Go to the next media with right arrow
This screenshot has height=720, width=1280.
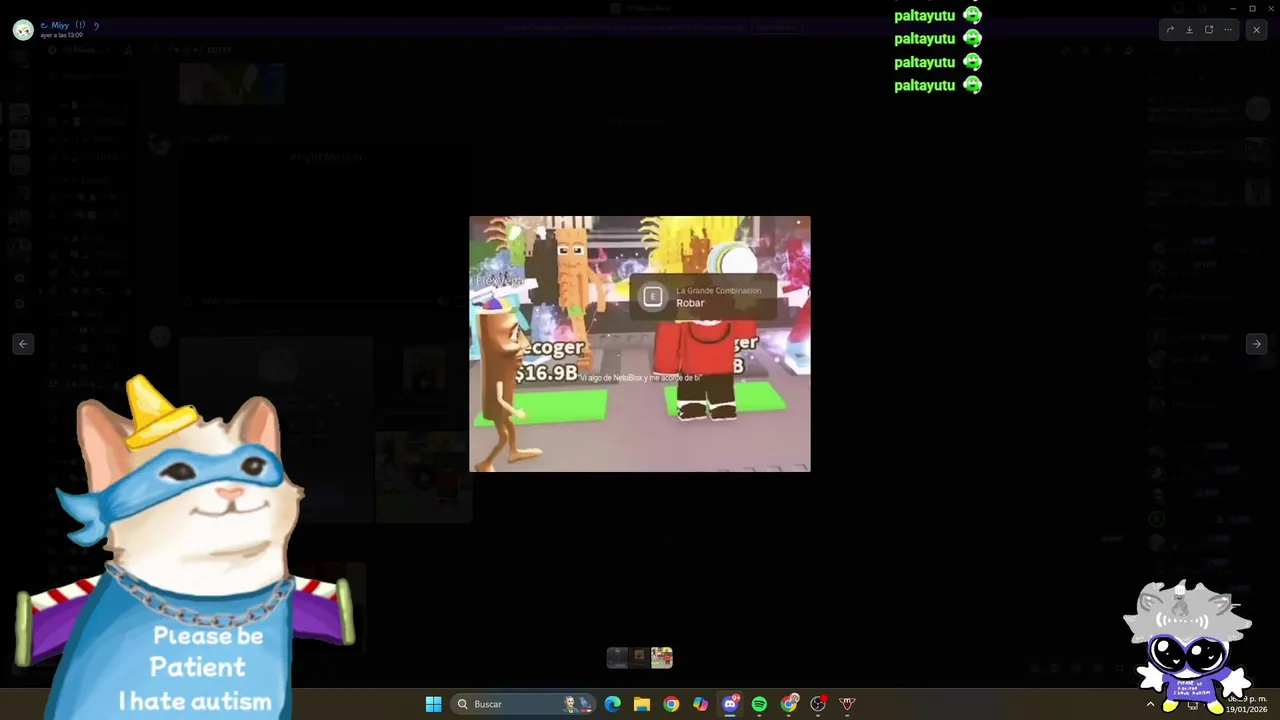pos(1257,344)
